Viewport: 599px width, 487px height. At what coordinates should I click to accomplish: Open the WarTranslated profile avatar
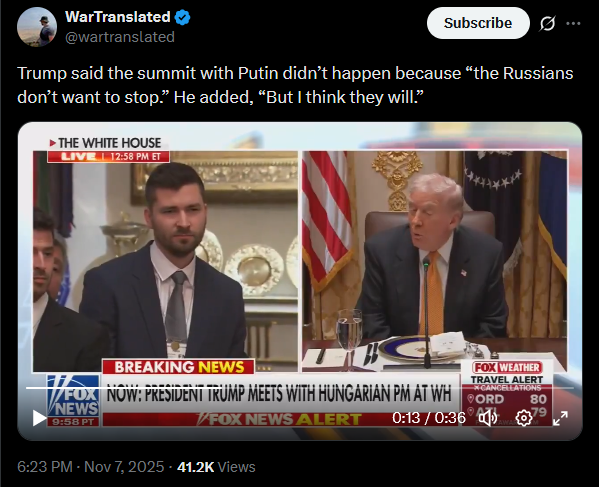(37, 27)
